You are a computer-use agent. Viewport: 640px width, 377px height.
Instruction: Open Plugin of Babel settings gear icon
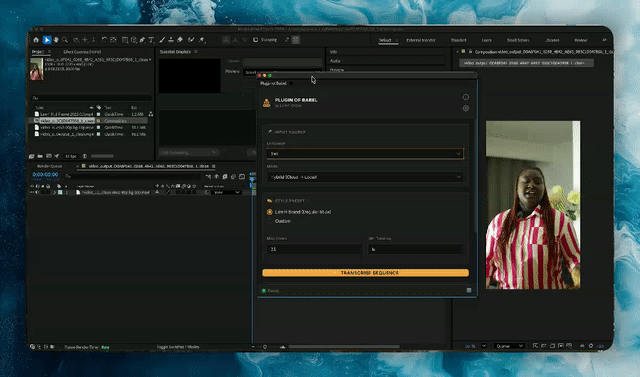click(466, 108)
